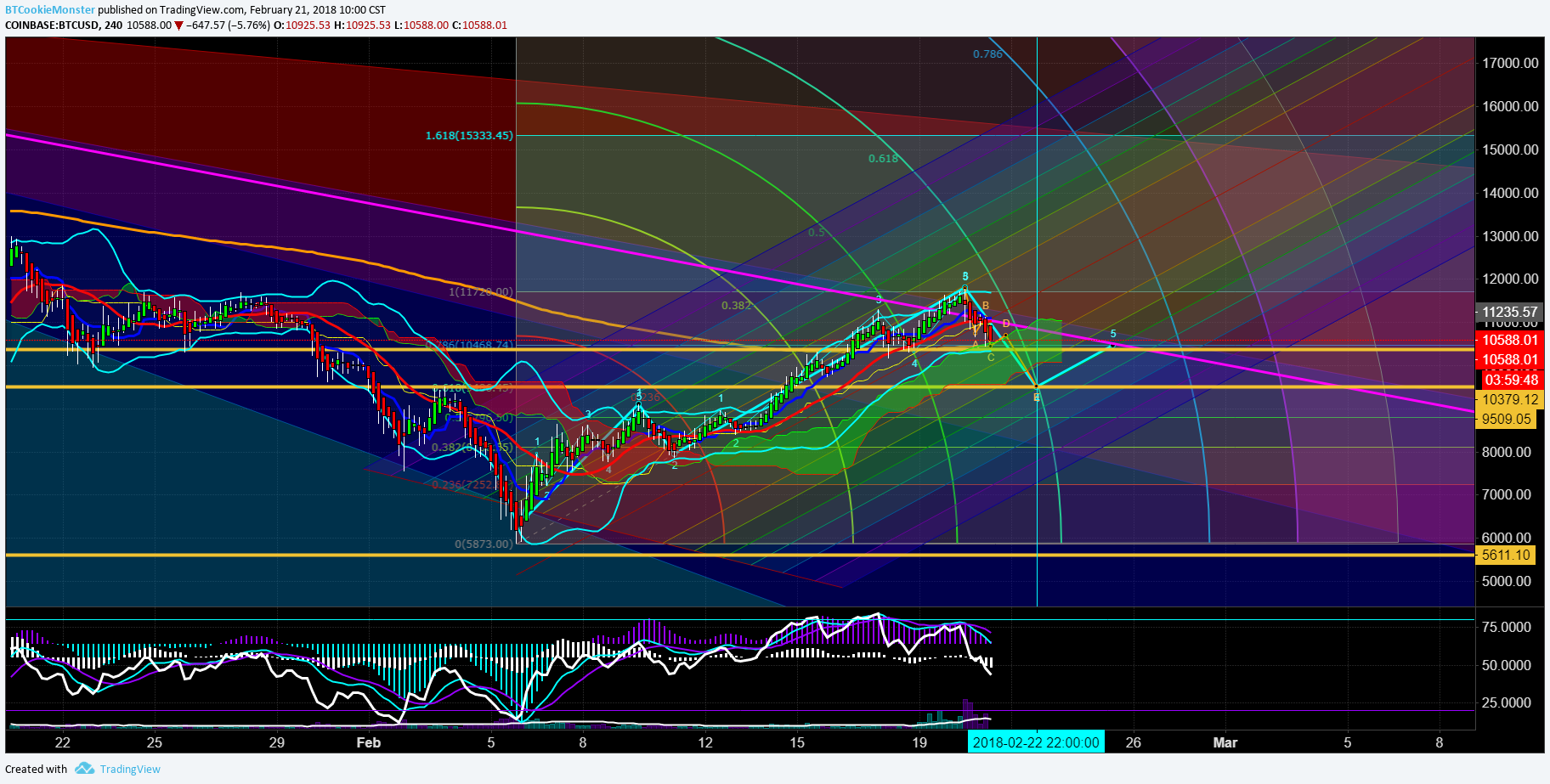Viewport: 1550px width, 784px height.
Task: Click the 1.618(15333.45) Fibonacci label
Action: coord(469,135)
